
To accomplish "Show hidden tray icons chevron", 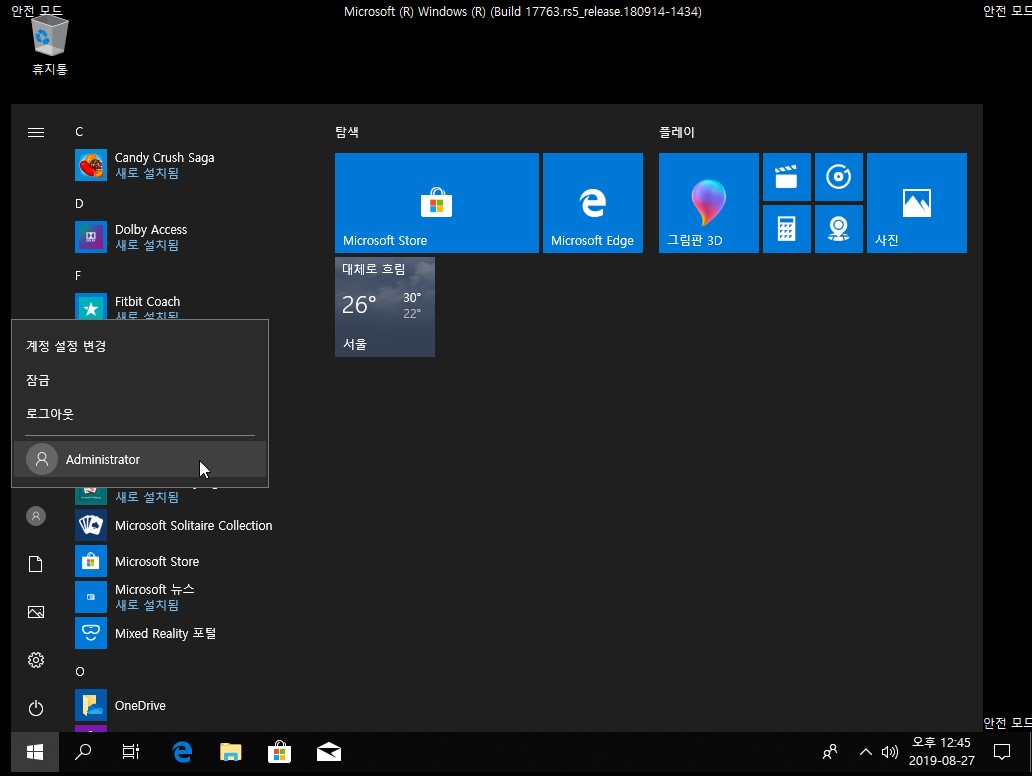I will click(865, 752).
